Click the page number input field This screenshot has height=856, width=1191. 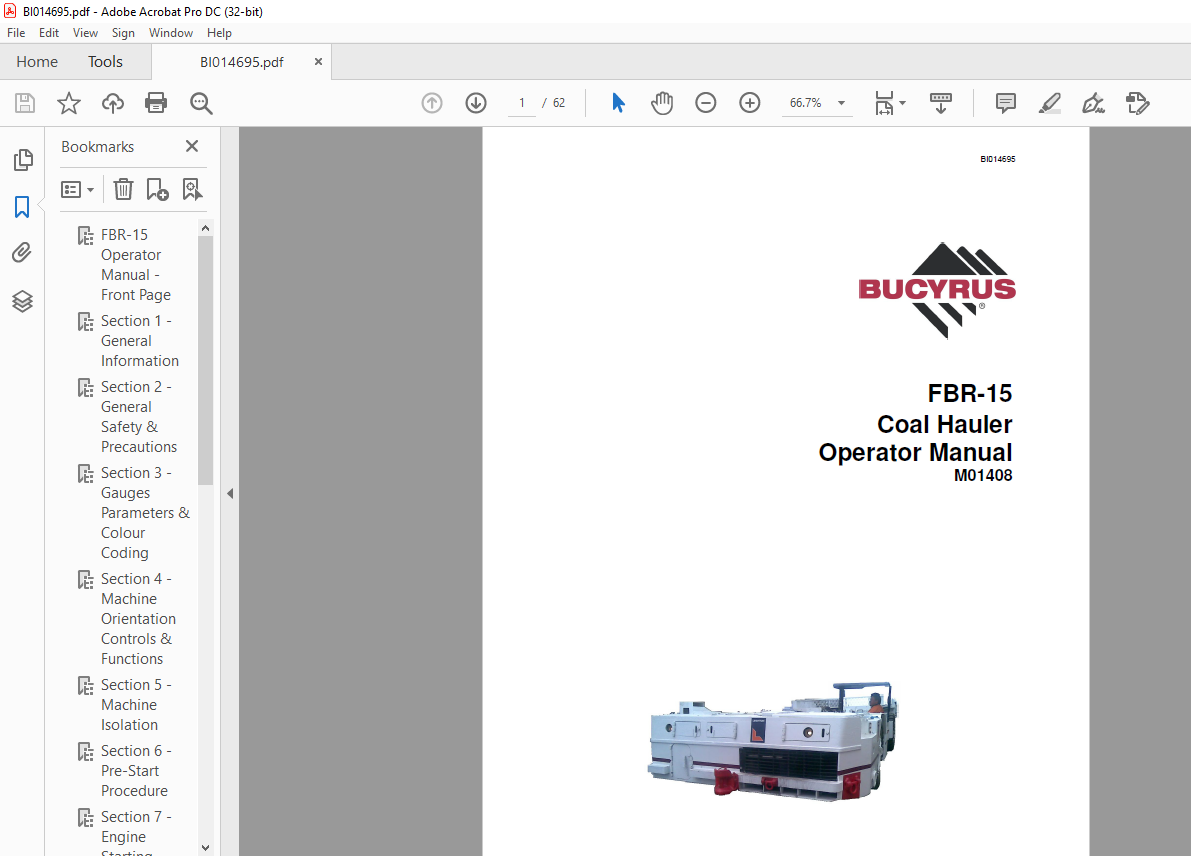(522, 103)
